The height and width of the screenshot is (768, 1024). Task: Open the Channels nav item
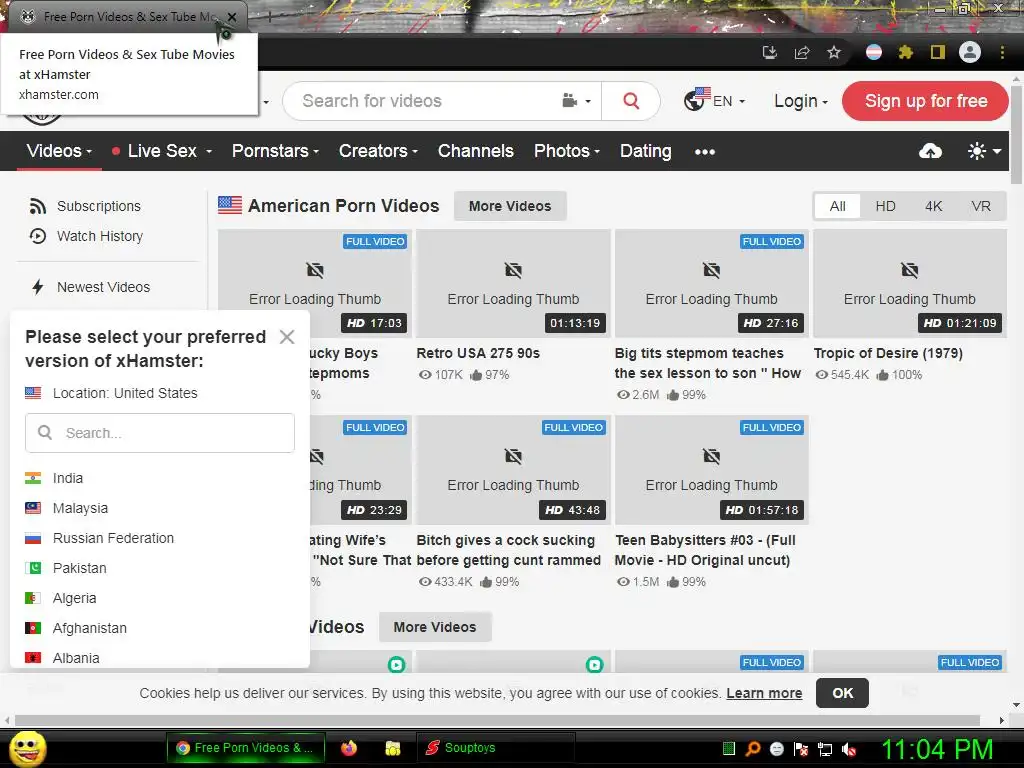475,151
